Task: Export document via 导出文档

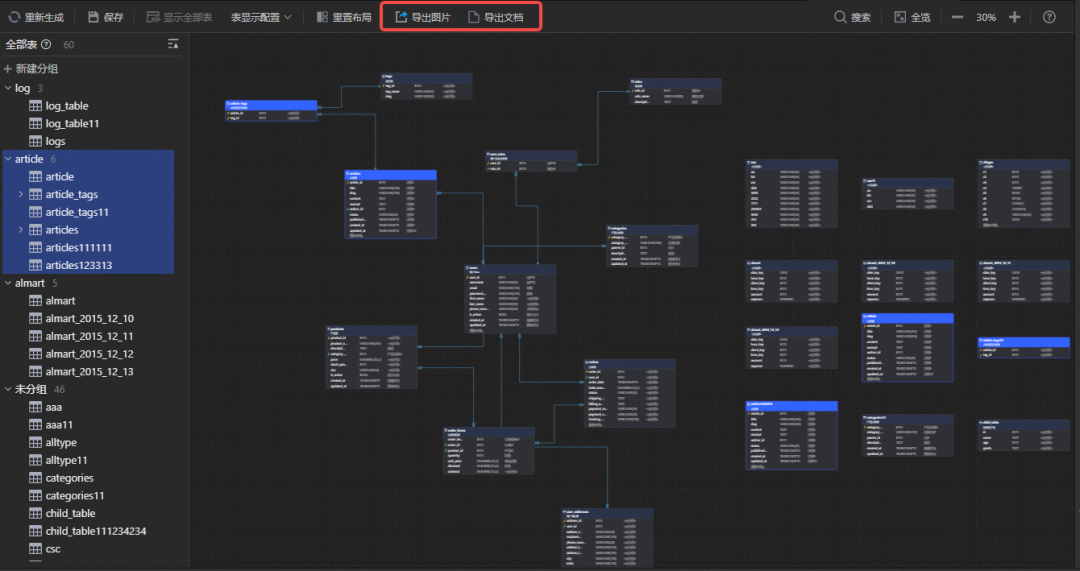Action: [x=496, y=17]
